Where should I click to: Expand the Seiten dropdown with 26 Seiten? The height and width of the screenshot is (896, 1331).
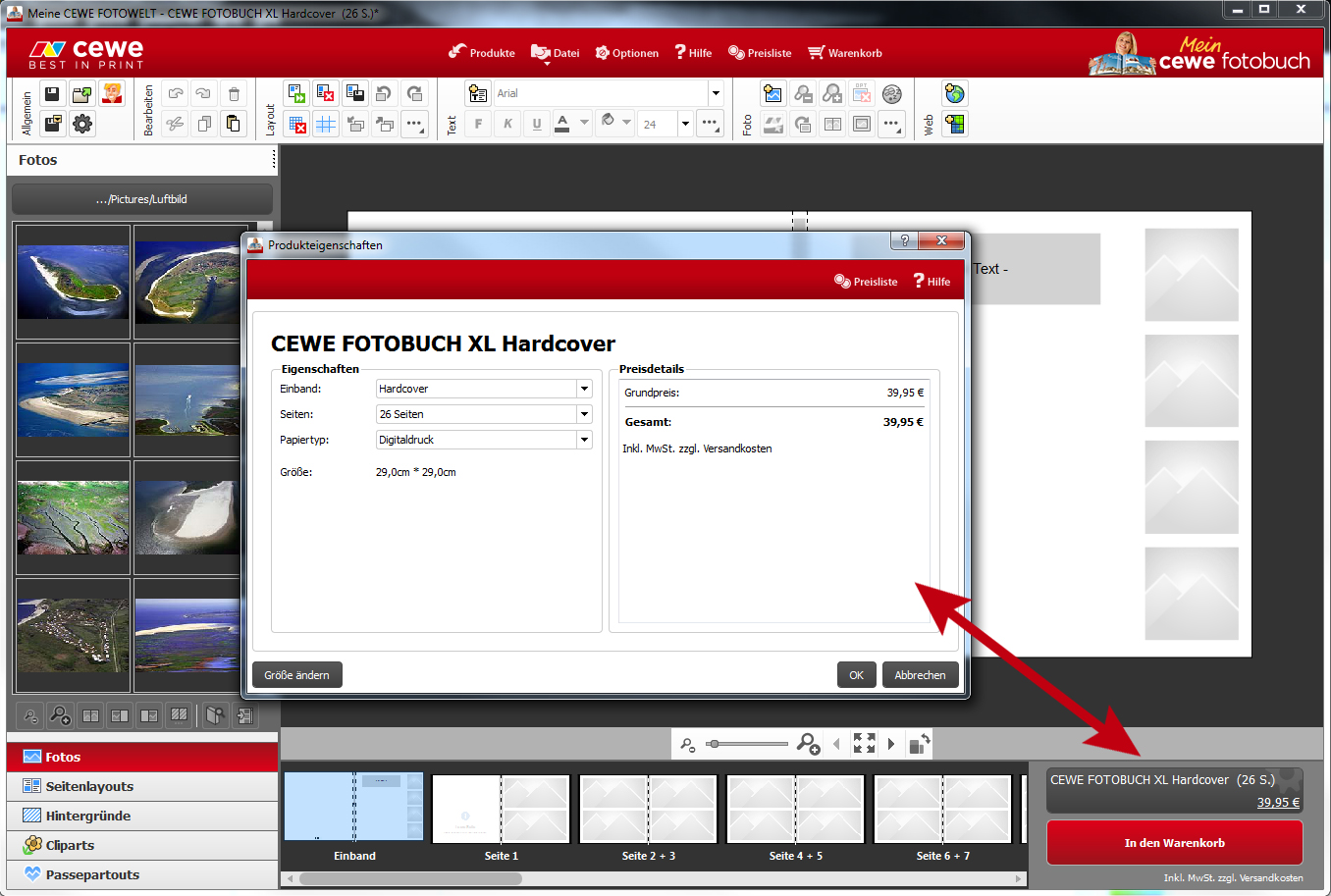tap(484, 414)
